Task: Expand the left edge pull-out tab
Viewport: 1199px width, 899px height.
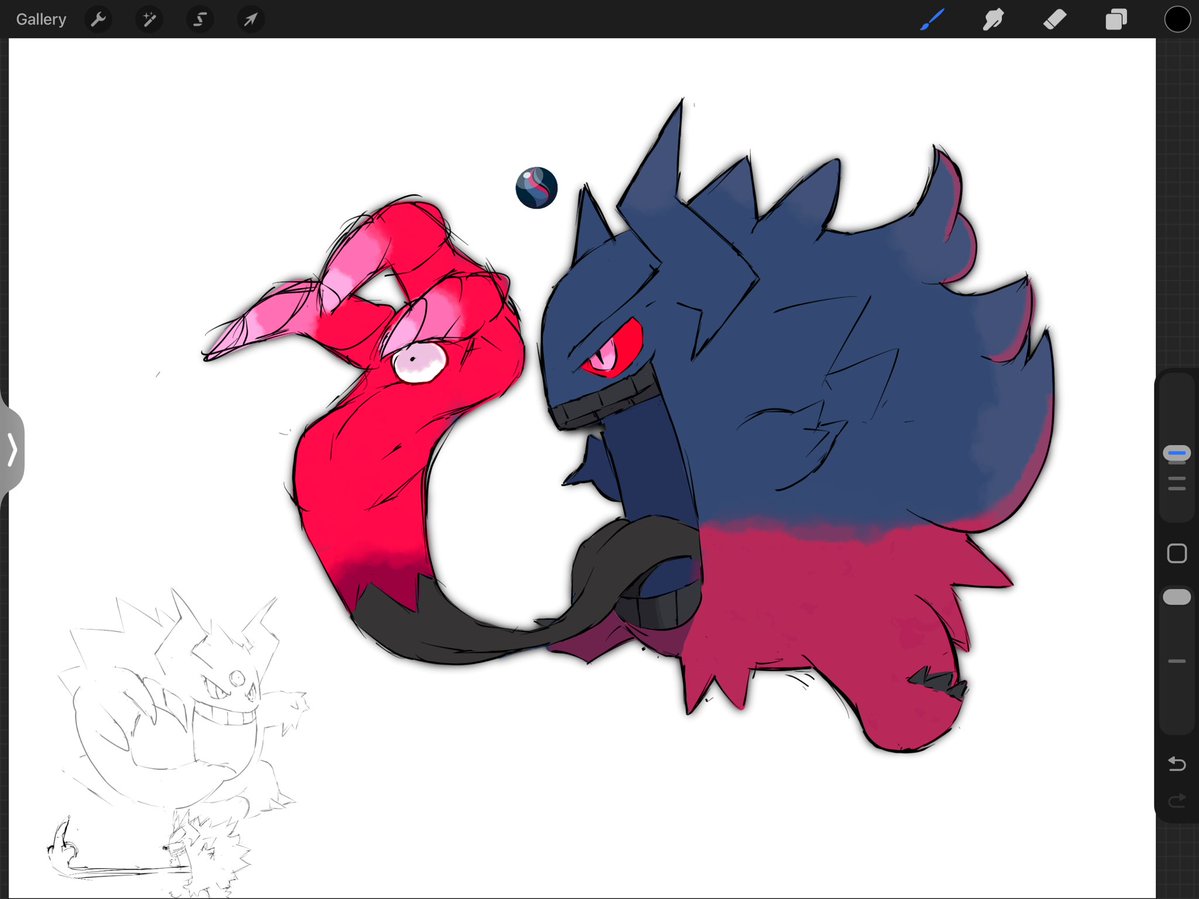Action: click(x=11, y=450)
